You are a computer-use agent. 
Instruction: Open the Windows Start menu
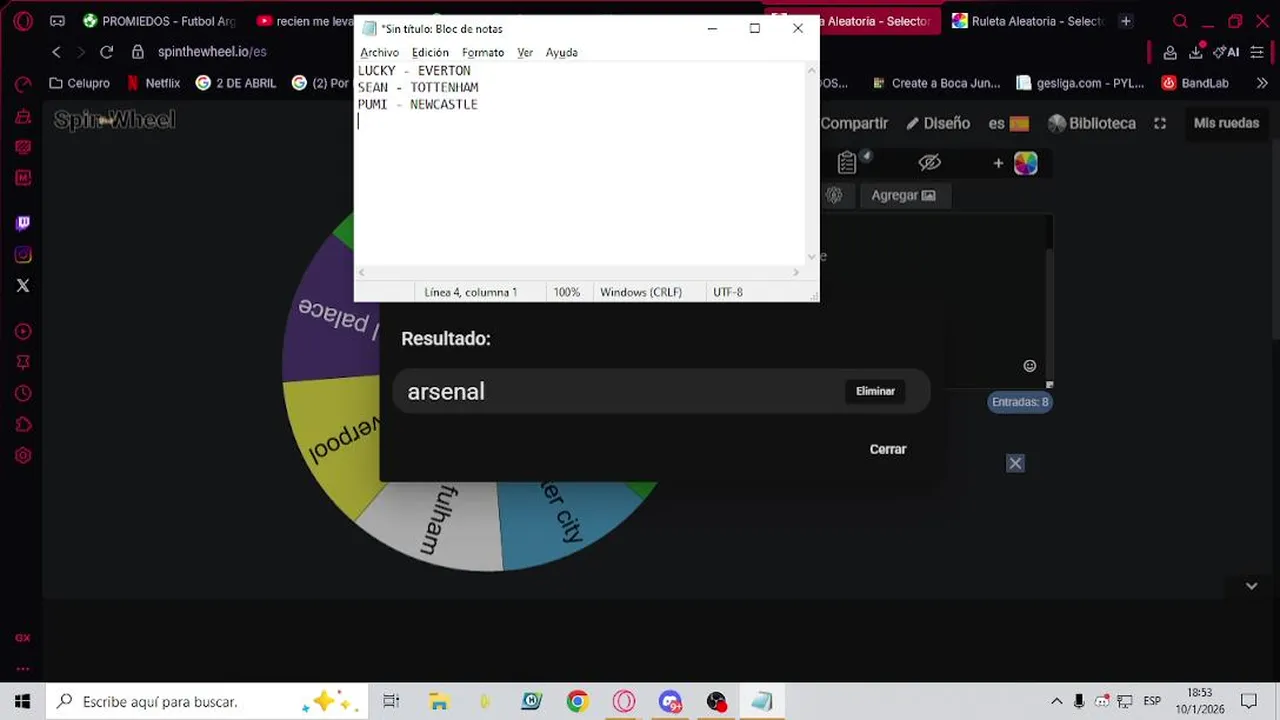pos(22,702)
